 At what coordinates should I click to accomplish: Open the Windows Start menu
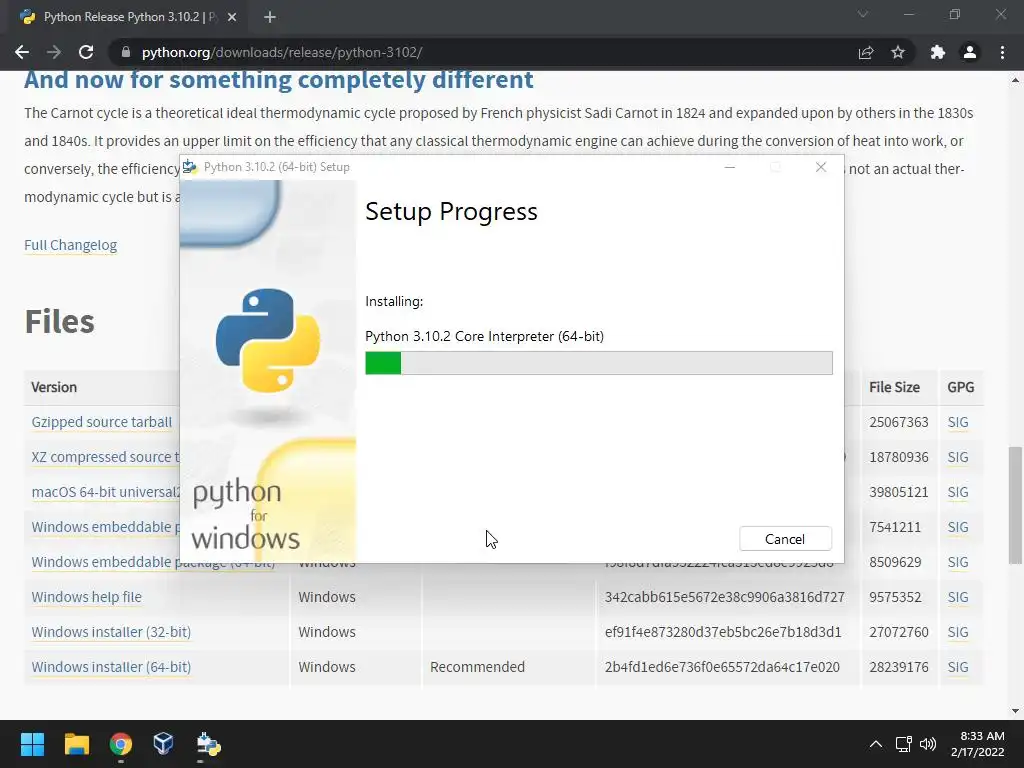pyautogui.click(x=32, y=744)
